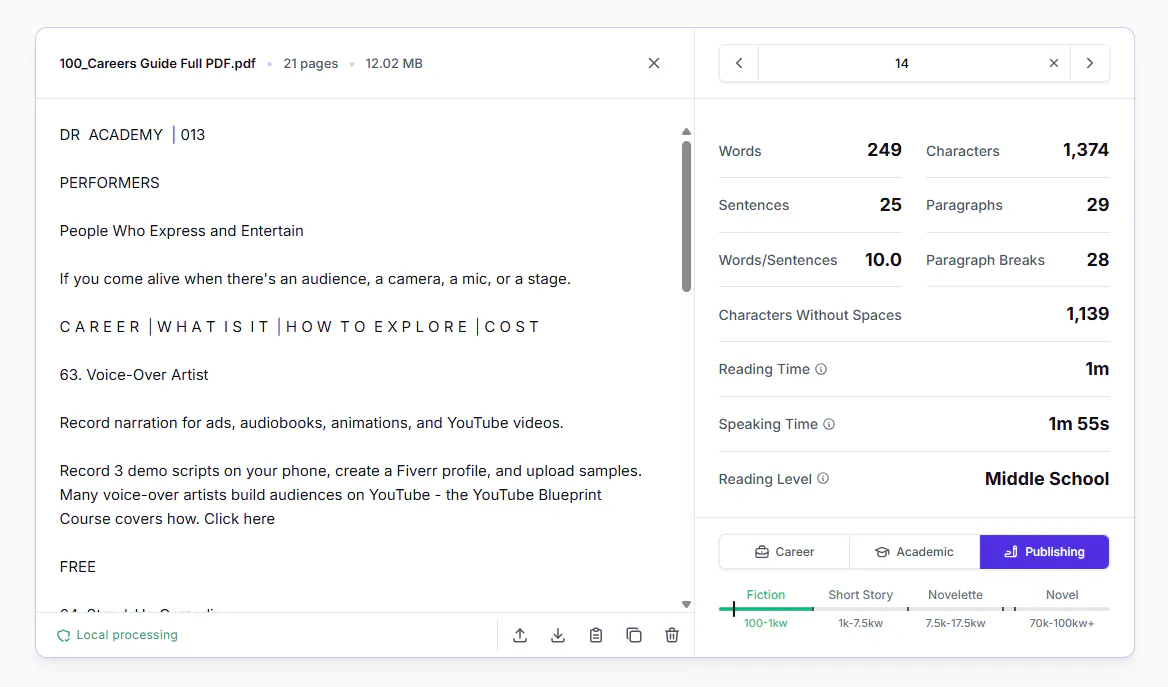Click the '21 pages' label
The height and width of the screenshot is (687, 1168).
click(311, 63)
